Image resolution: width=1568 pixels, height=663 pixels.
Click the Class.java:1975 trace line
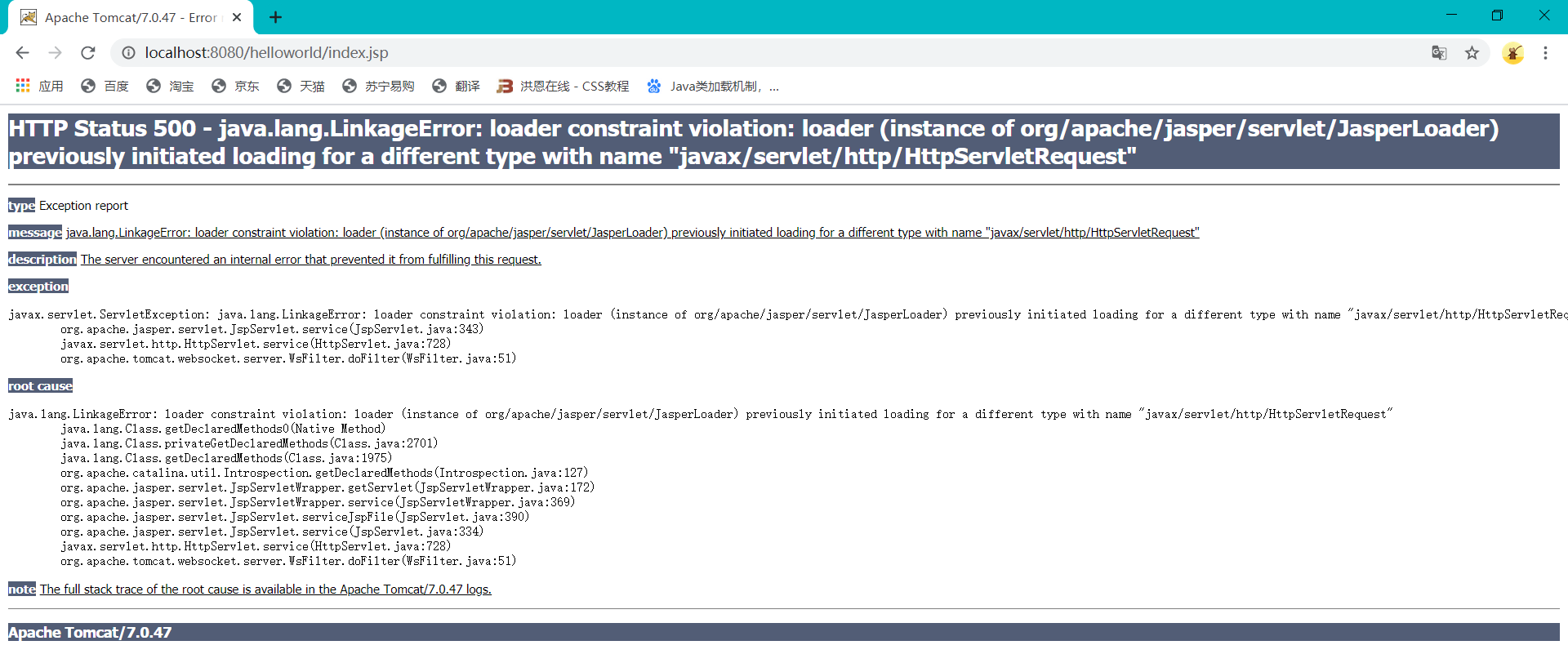226,458
